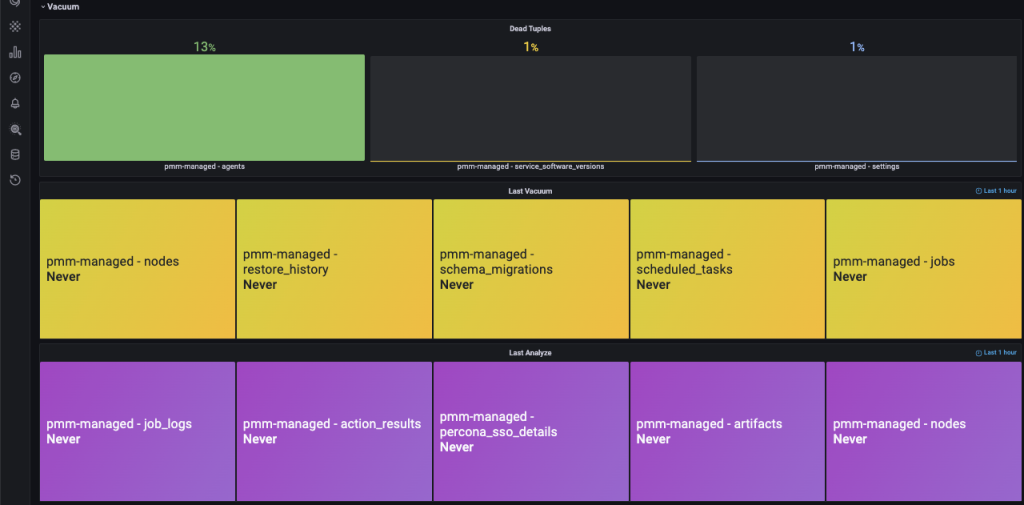Screen dimensions: 1024x505
Task: Click the bar chart icon in sidebar
Action: point(15,52)
